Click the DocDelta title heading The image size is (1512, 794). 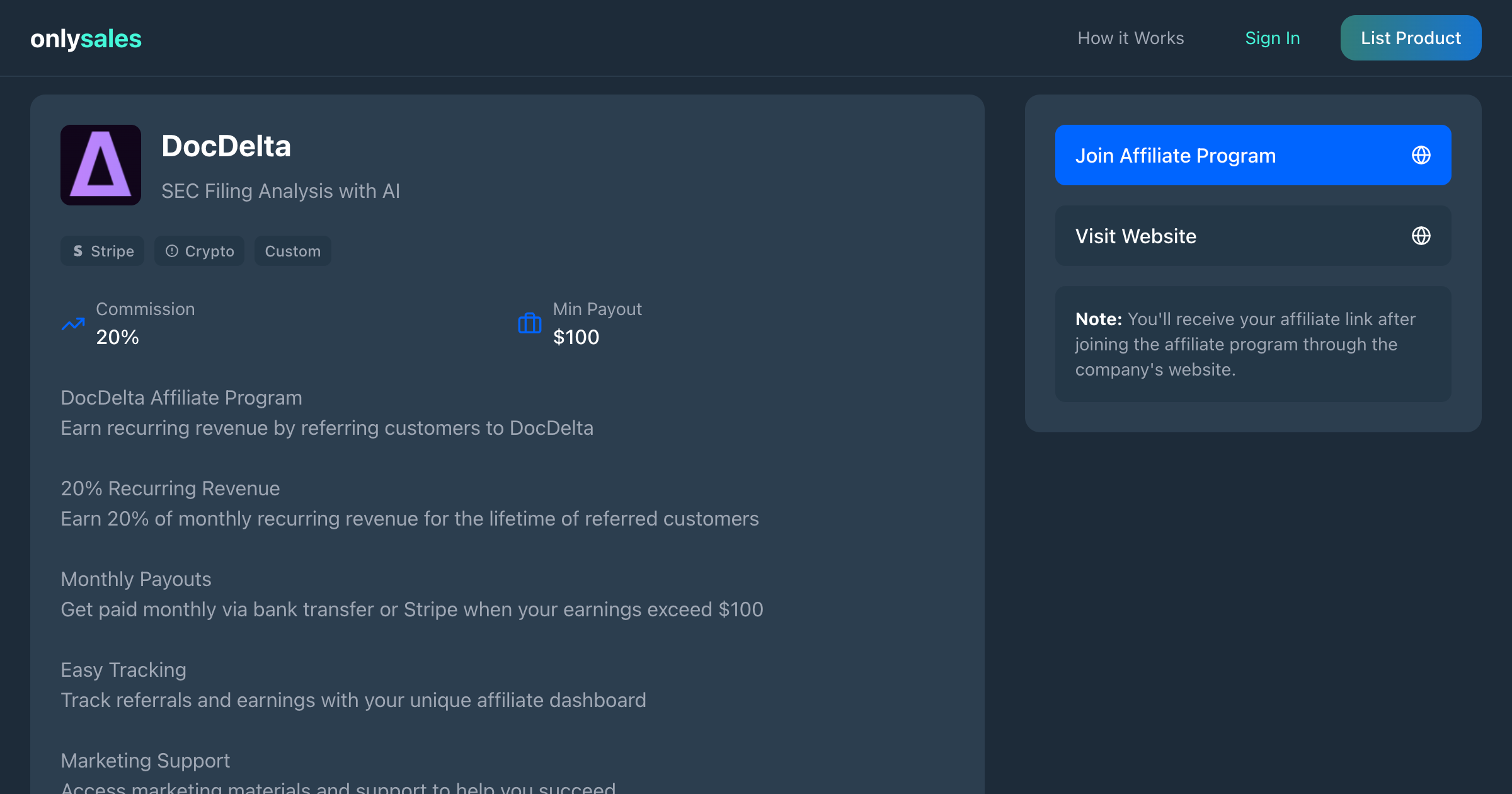point(226,146)
